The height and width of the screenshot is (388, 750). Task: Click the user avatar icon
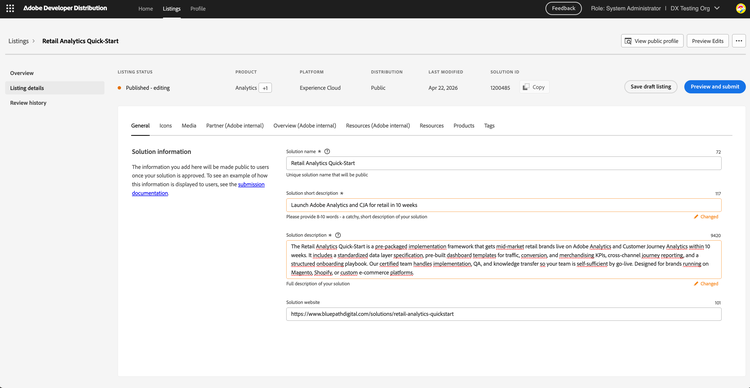click(740, 9)
